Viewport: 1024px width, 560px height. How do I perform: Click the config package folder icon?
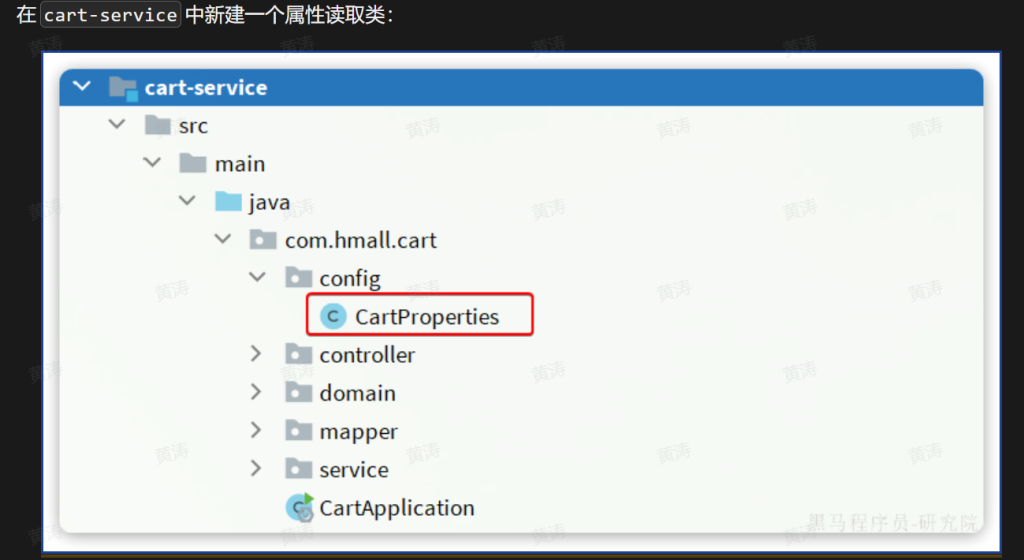299,278
